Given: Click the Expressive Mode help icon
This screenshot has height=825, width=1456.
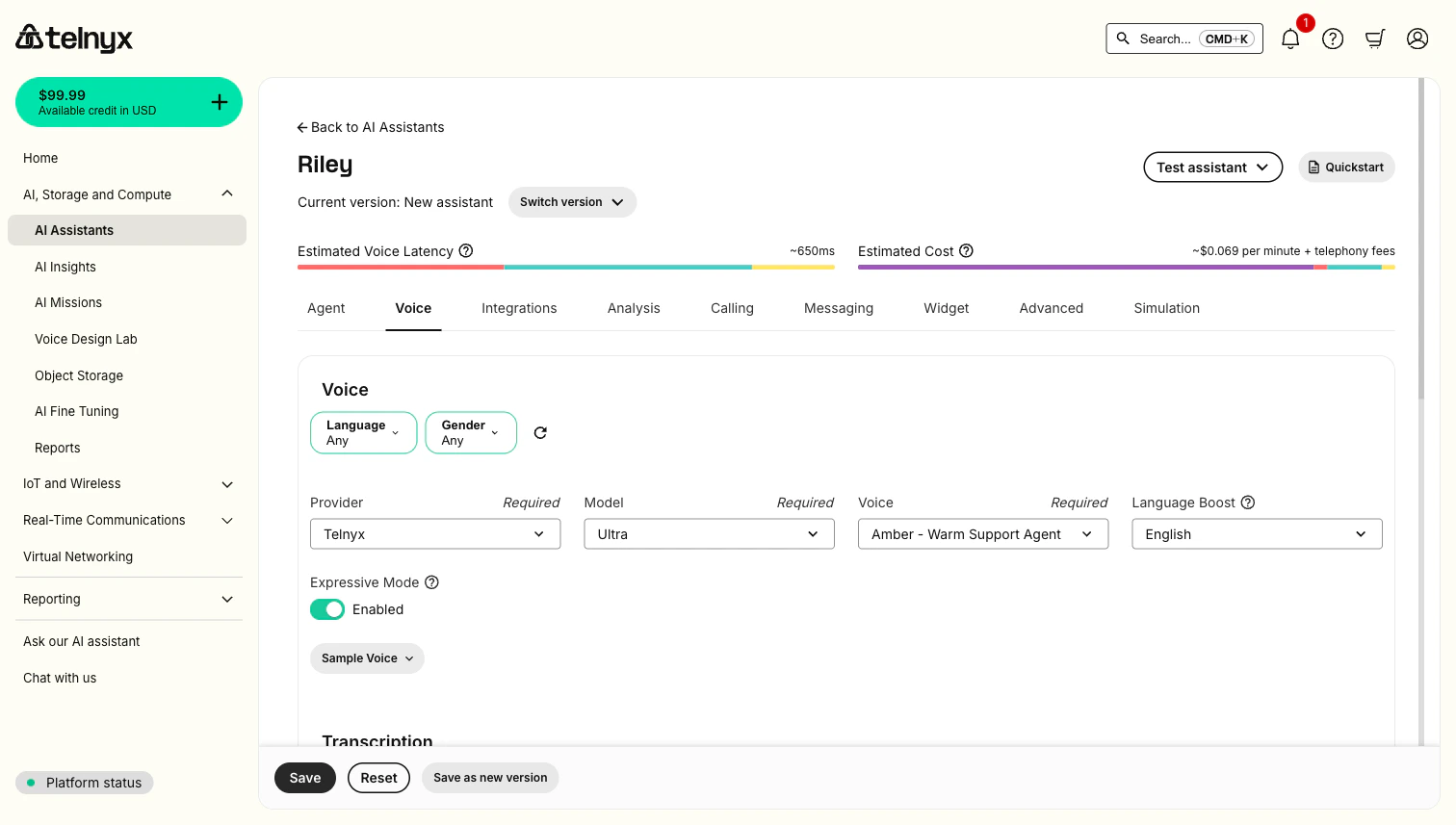Looking at the screenshot, I should pos(430,581).
